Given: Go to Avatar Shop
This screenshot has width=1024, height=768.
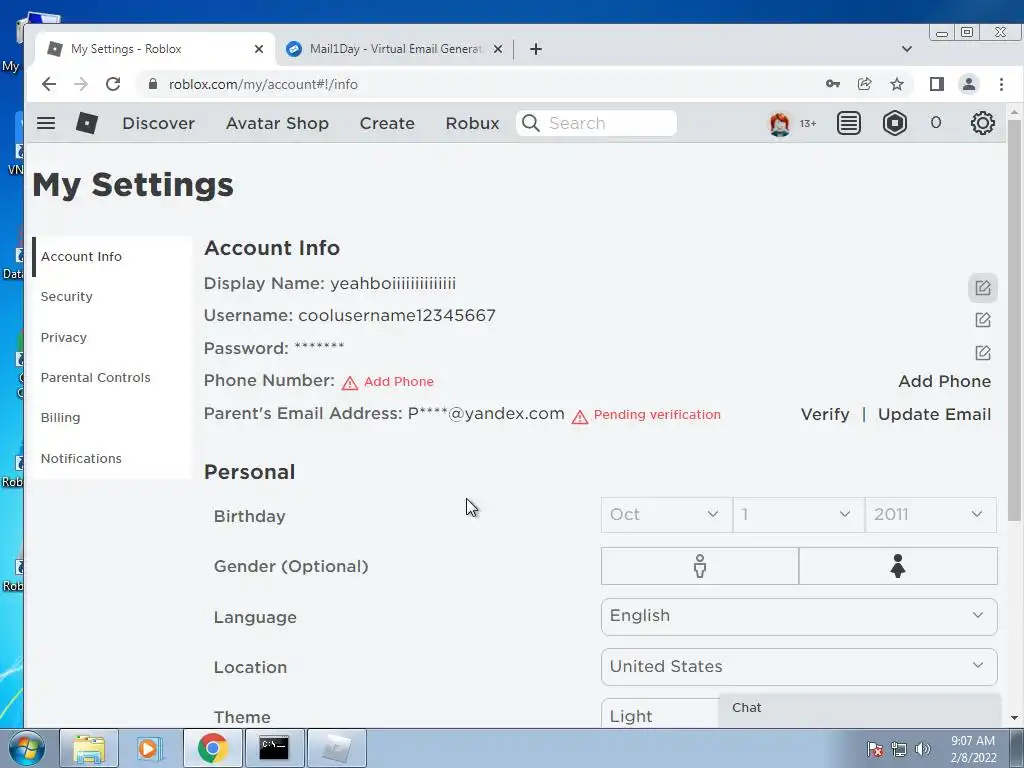Looking at the screenshot, I should point(278,123).
